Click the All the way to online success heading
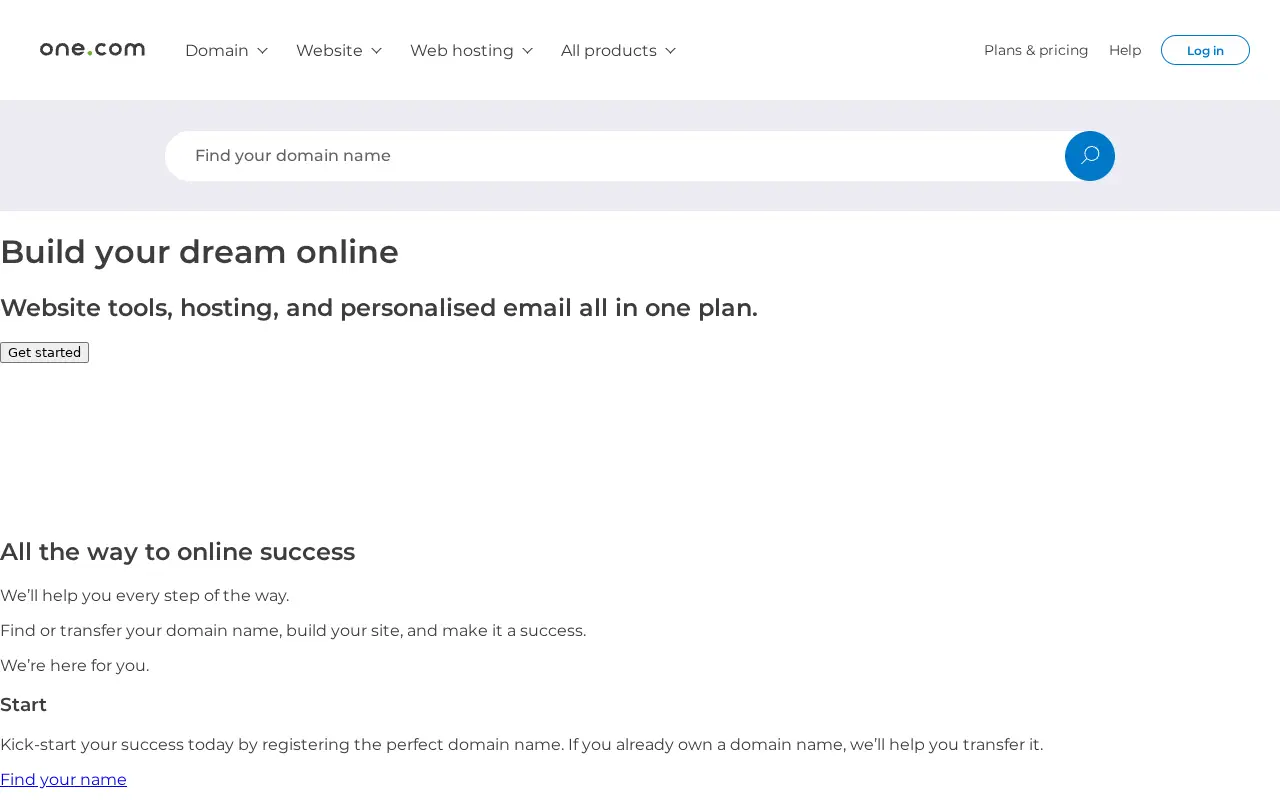The image size is (1280, 800). click(x=177, y=552)
